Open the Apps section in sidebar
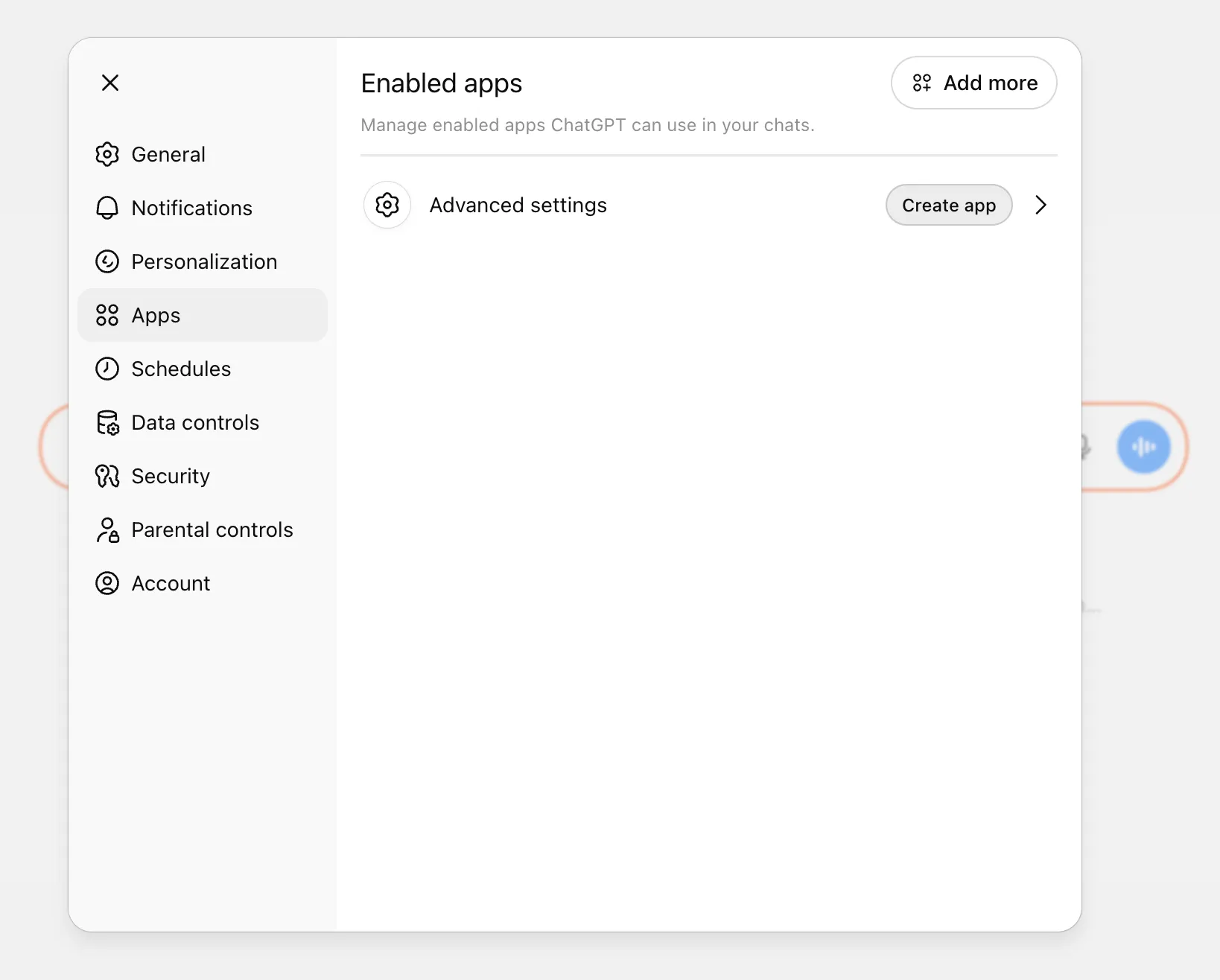1220x980 pixels. pos(156,315)
